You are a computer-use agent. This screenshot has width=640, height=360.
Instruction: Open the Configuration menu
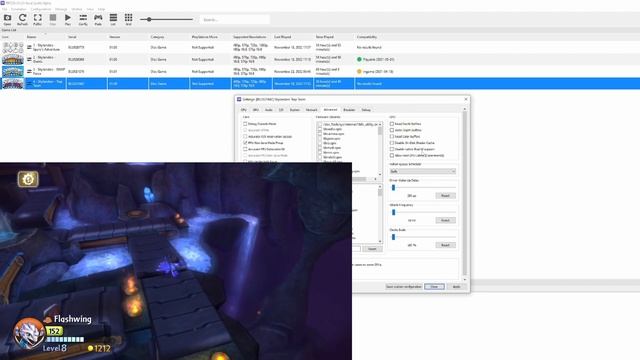41,9
